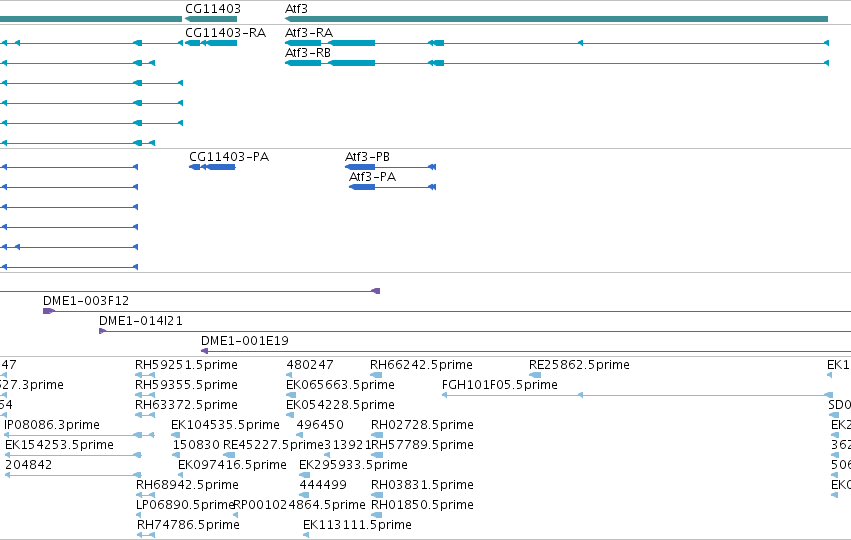Viewport: 851px width, 540px height.
Task: Select EST RH01850.5prime
Action: point(422,505)
